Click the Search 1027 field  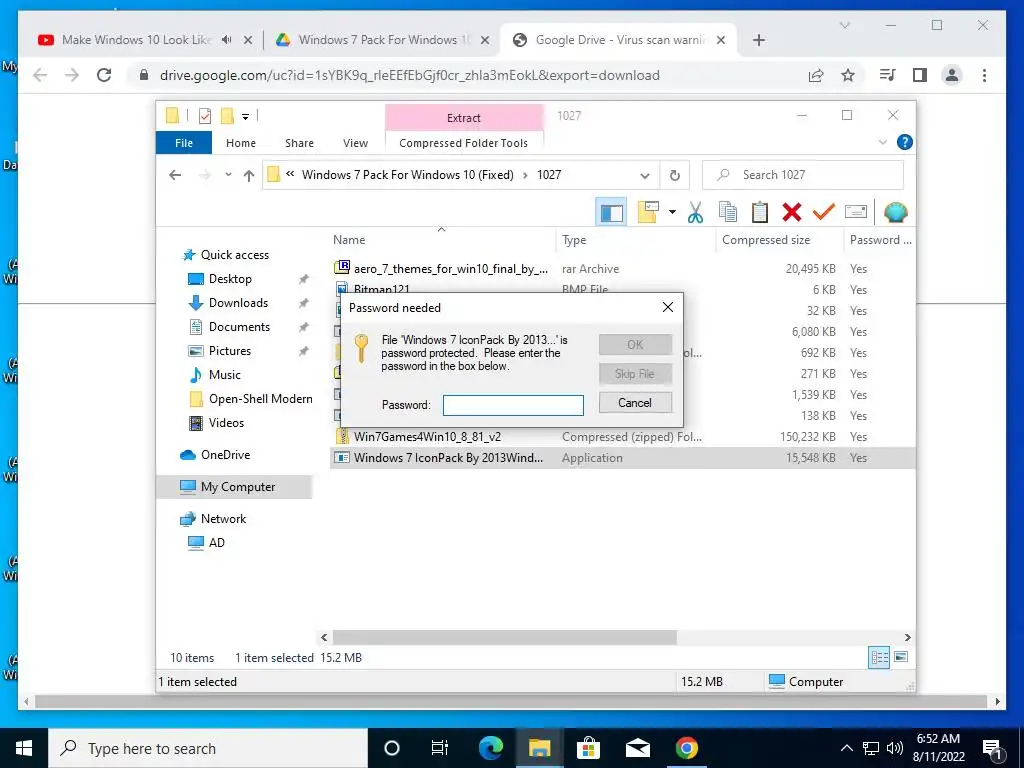pyautogui.click(x=803, y=175)
